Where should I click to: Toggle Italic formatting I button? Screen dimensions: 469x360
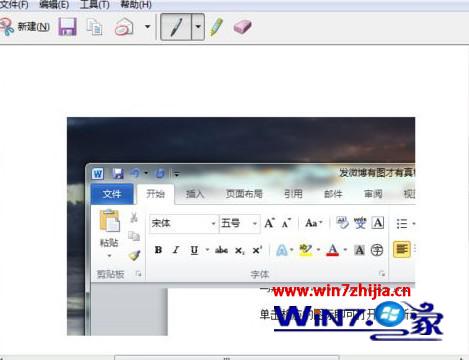pyautogui.click(x=176, y=250)
